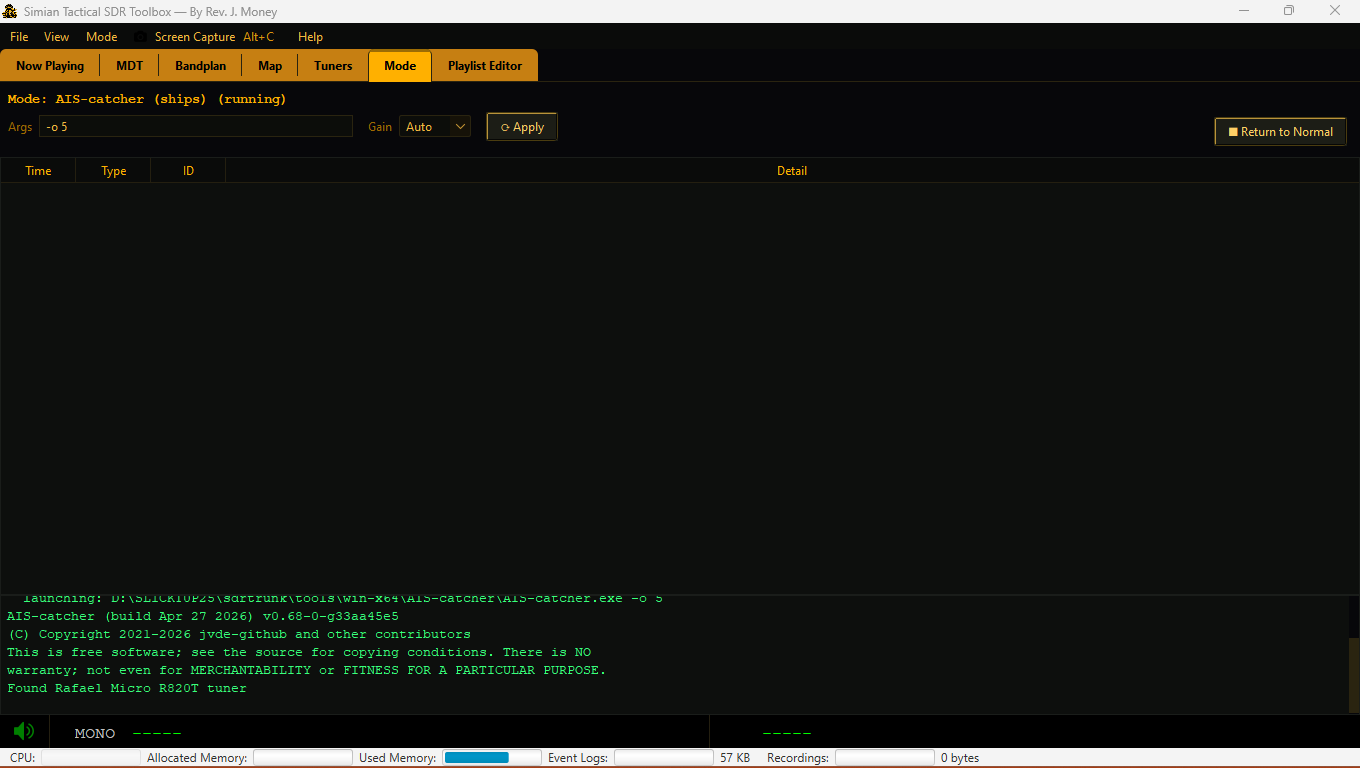Screen dimensions: 1360x768
Task: Click the Detail column header
Action: click(x=792, y=171)
